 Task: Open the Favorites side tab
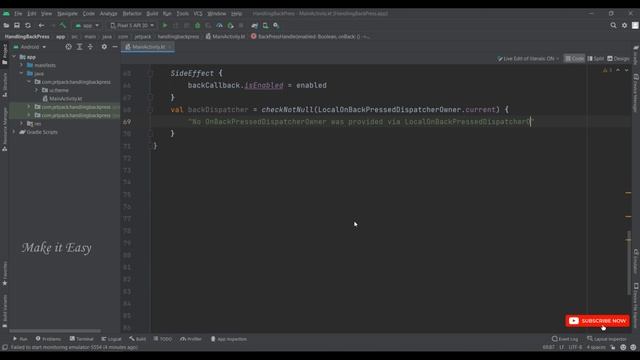tap(4, 273)
